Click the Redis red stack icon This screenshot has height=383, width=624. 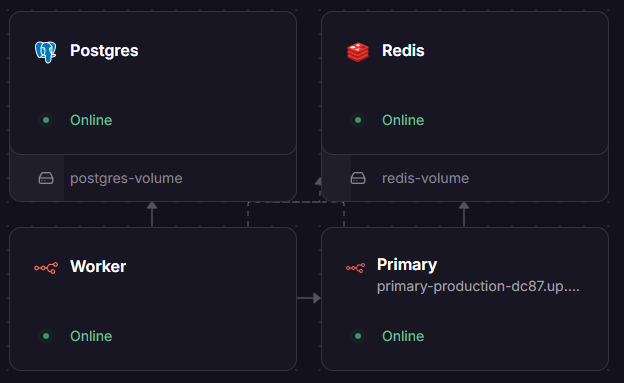(x=358, y=52)
